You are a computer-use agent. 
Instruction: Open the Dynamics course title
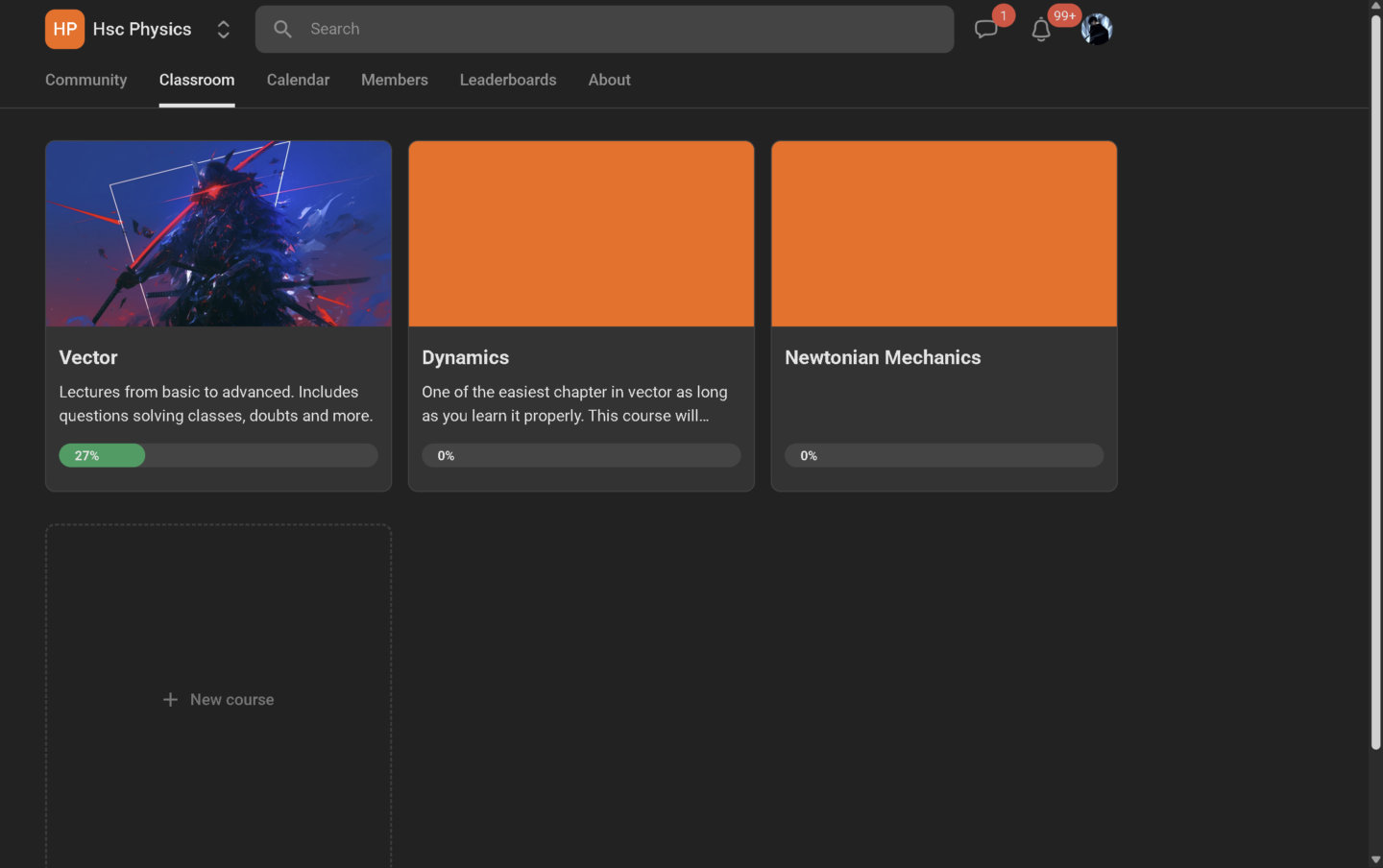(466, 357)
